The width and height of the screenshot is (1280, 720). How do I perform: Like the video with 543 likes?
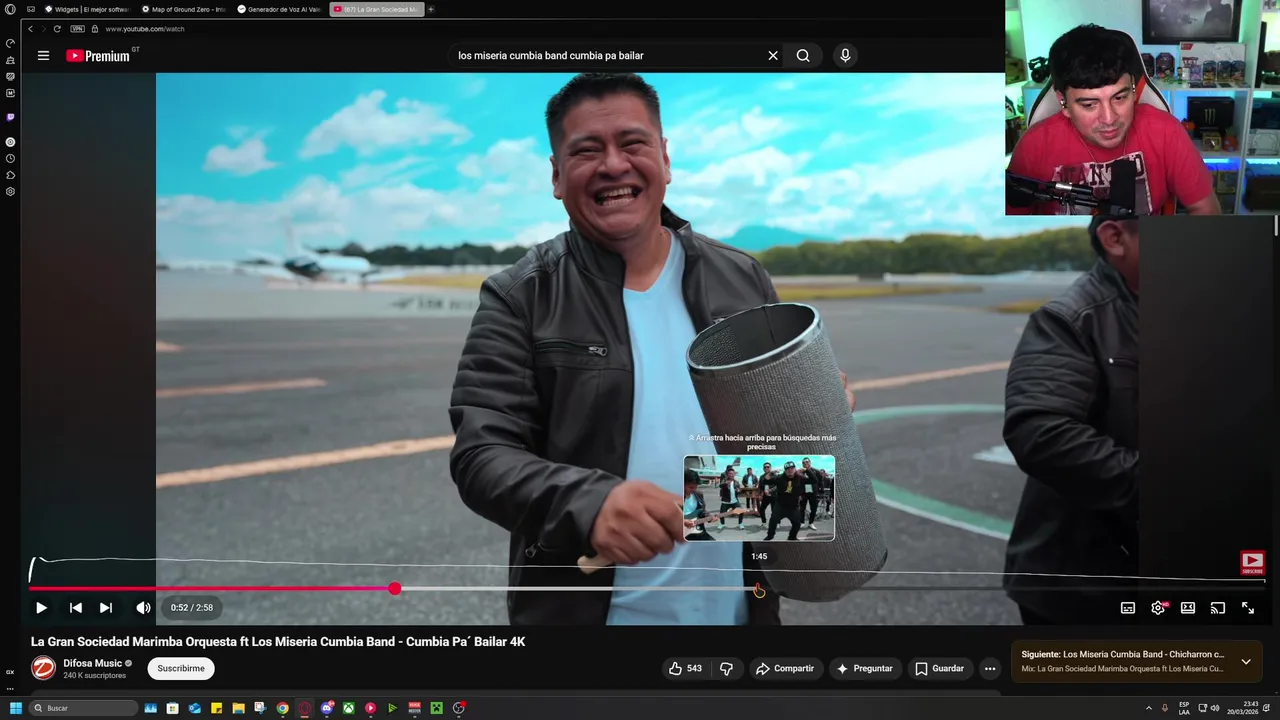[x=685, y=668]
